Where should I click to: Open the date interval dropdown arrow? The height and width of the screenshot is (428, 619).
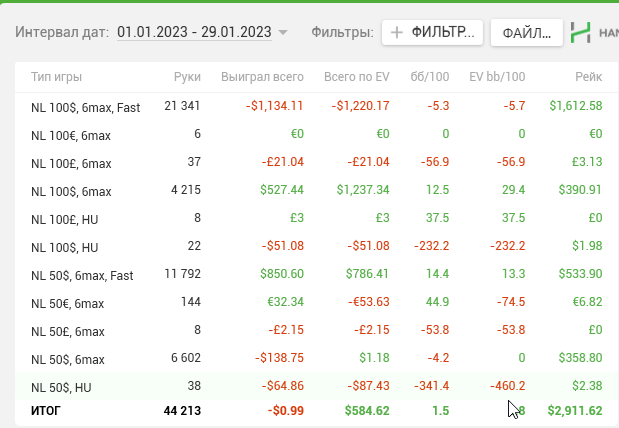283,32
